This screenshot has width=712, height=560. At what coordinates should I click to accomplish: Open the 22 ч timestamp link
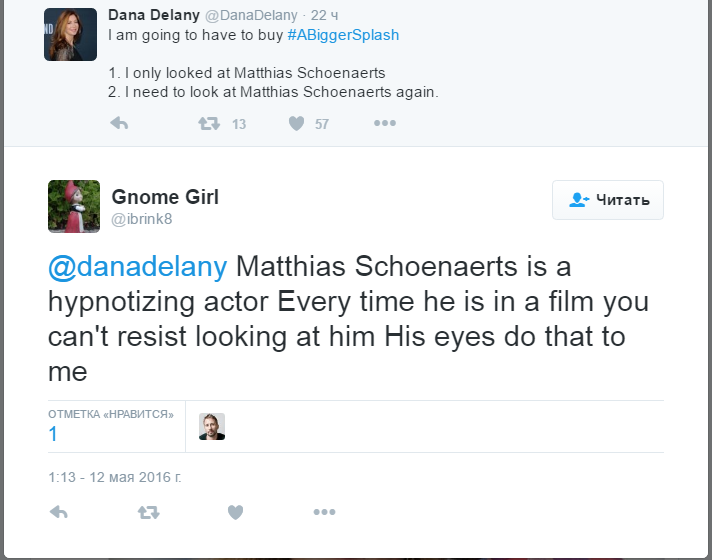[325, 14]
